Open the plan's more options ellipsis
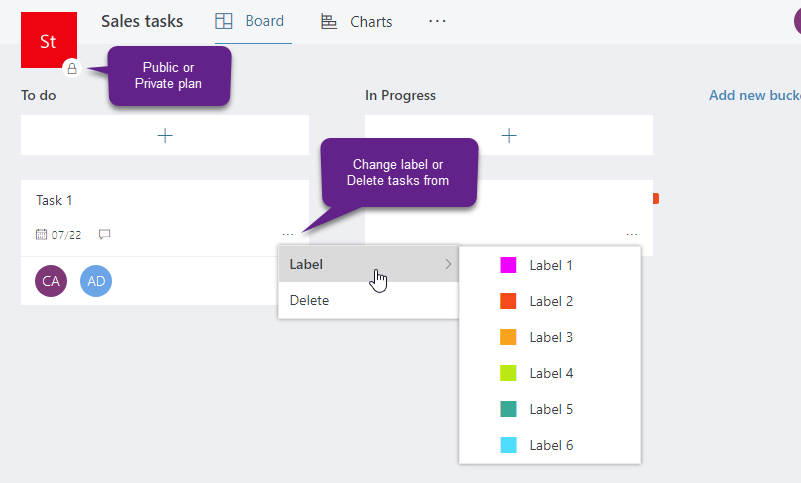801x483 pixels. (437, 21)
